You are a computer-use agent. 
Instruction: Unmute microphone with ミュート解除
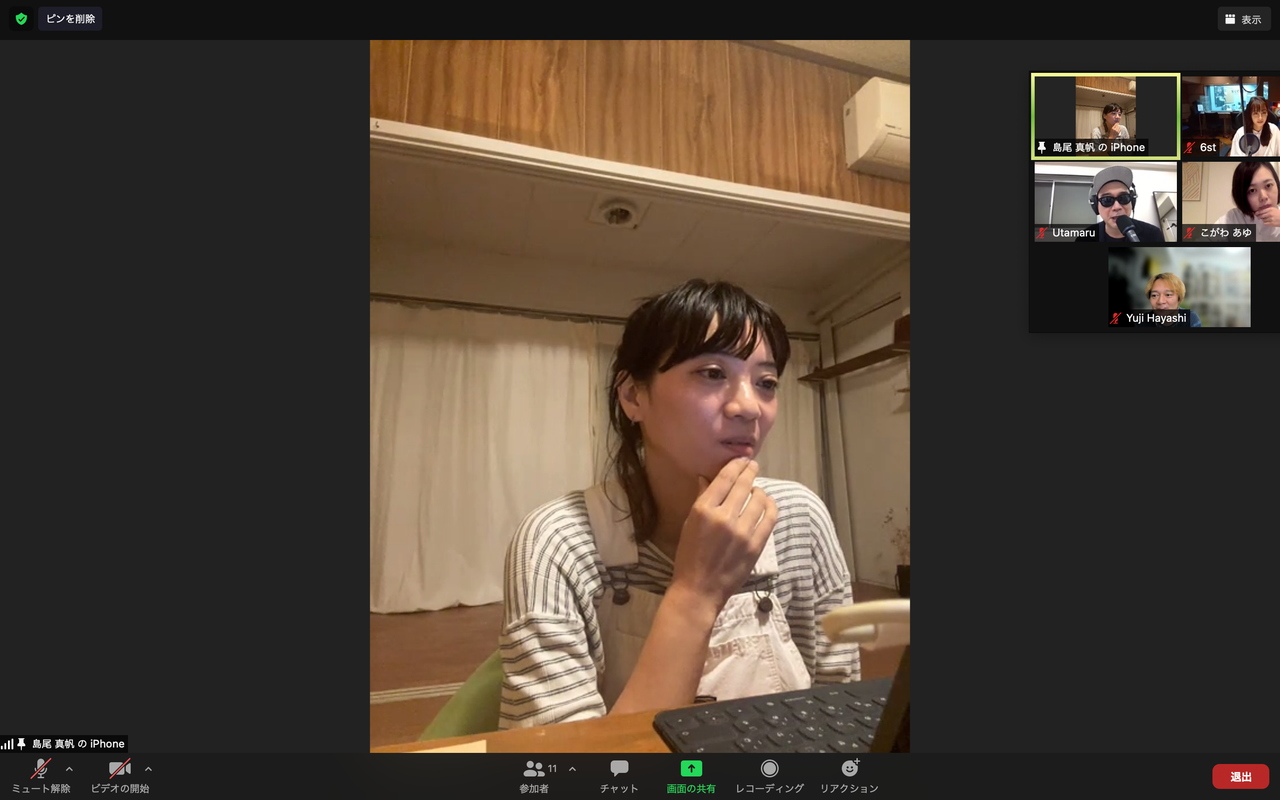(x=41, y=776)
